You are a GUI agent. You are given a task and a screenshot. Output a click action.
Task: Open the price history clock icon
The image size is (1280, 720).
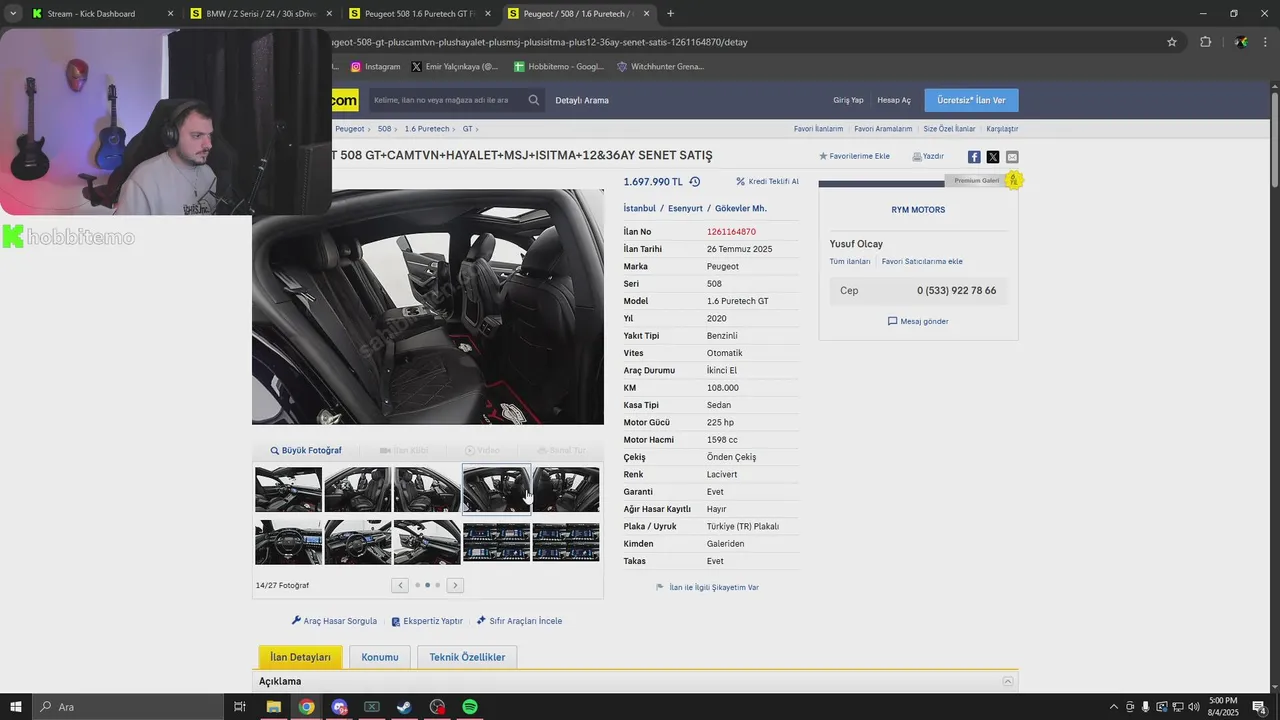point(694,182)
